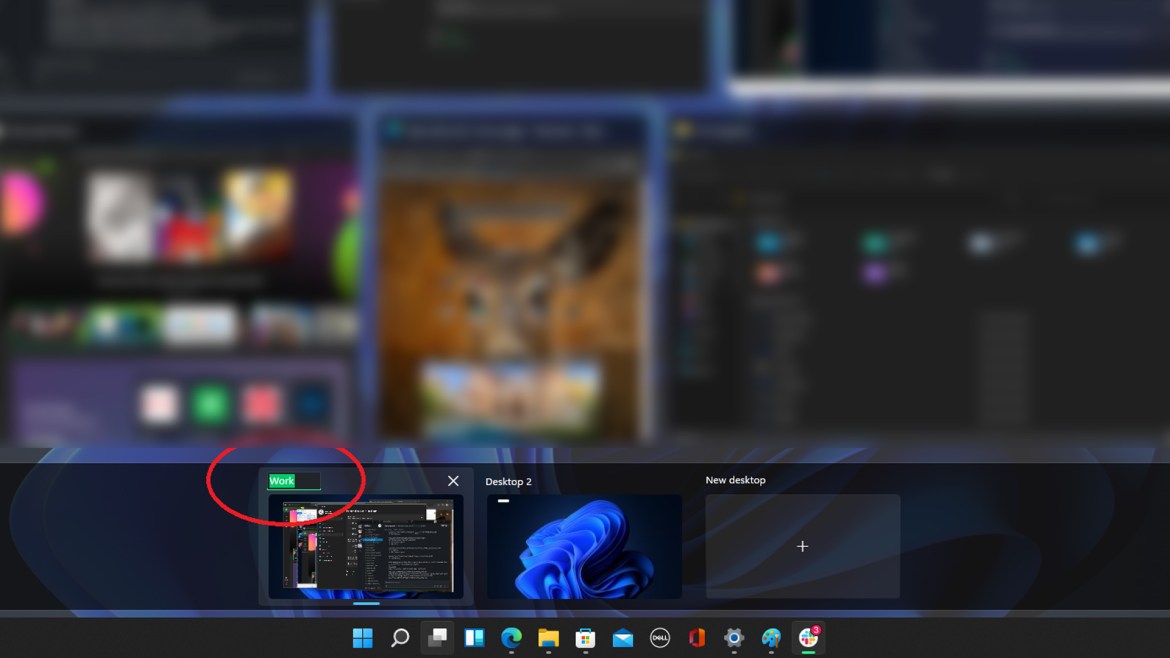Click the plus inside New desktop tile

click(802, 546)
